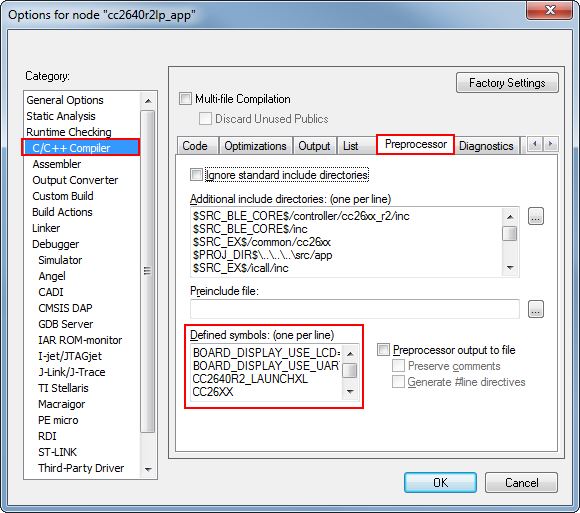Click tab strip right scroll arrow
Image resolution: width=580 pixels, height=513 pixels.
coord(550,144)
